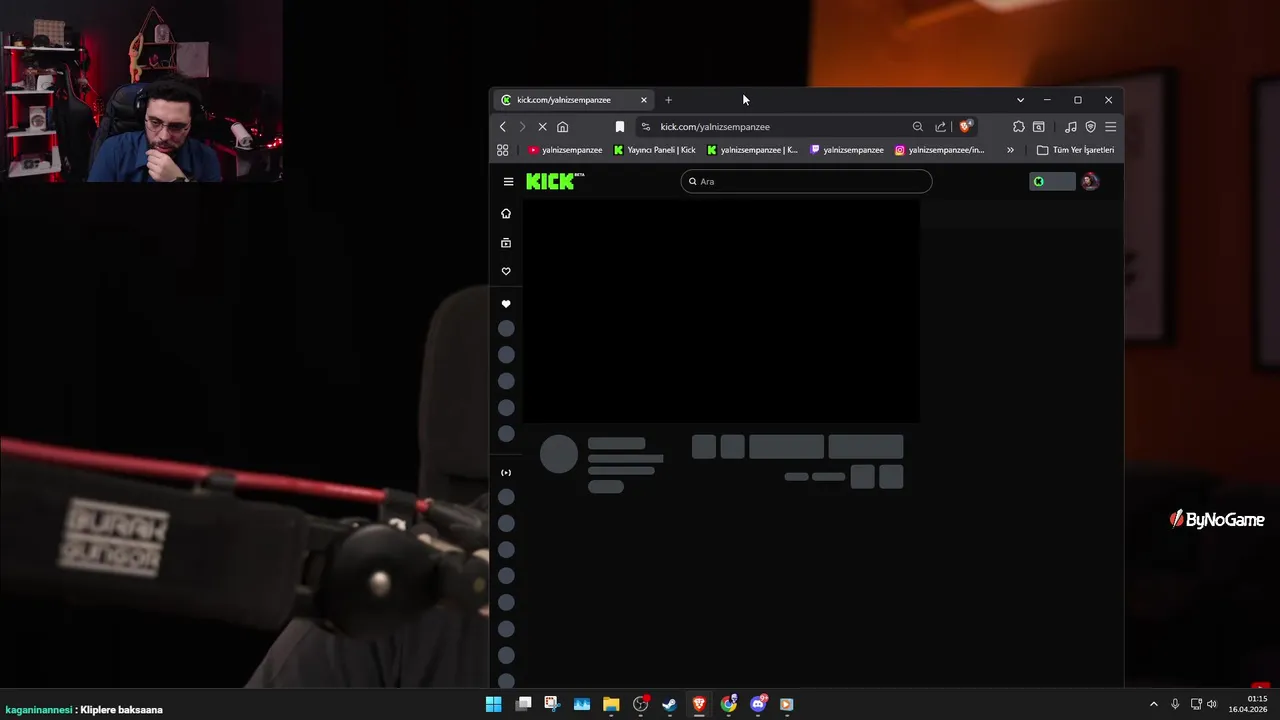
Task: Open Steam from the taskbar
Action: point(670,704)
